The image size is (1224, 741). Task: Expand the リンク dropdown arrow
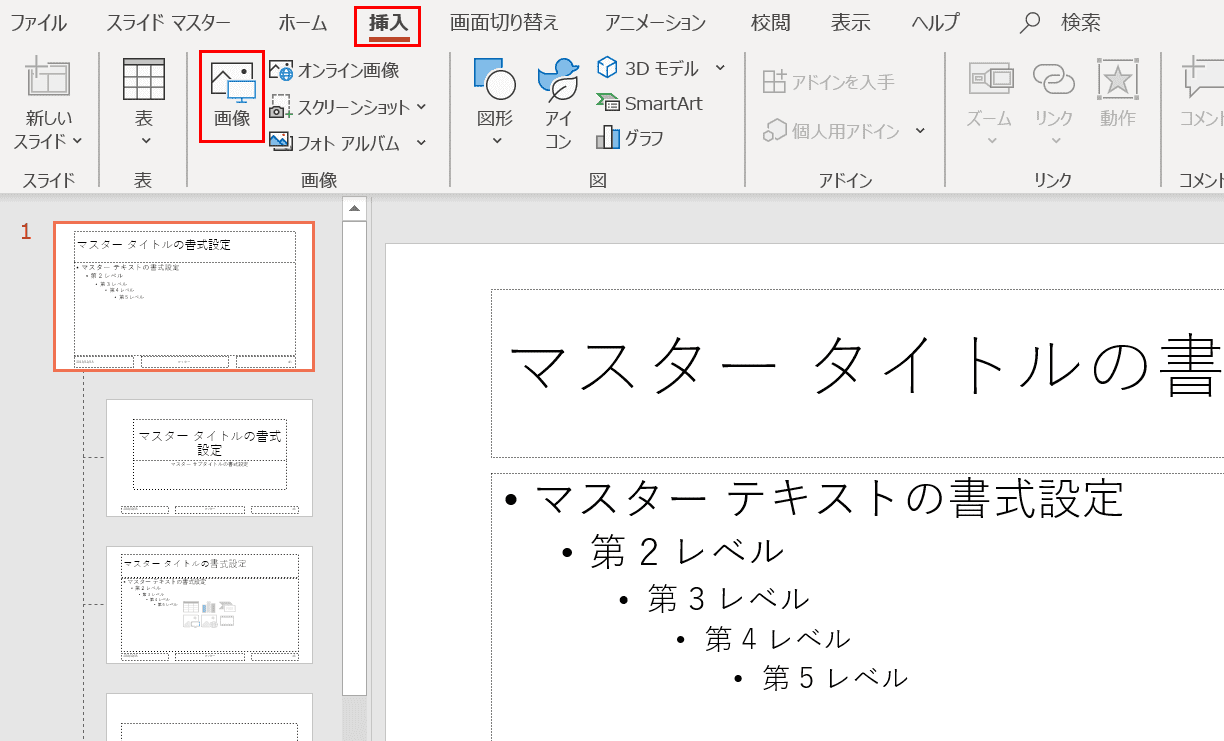[x=1054, y=142]
